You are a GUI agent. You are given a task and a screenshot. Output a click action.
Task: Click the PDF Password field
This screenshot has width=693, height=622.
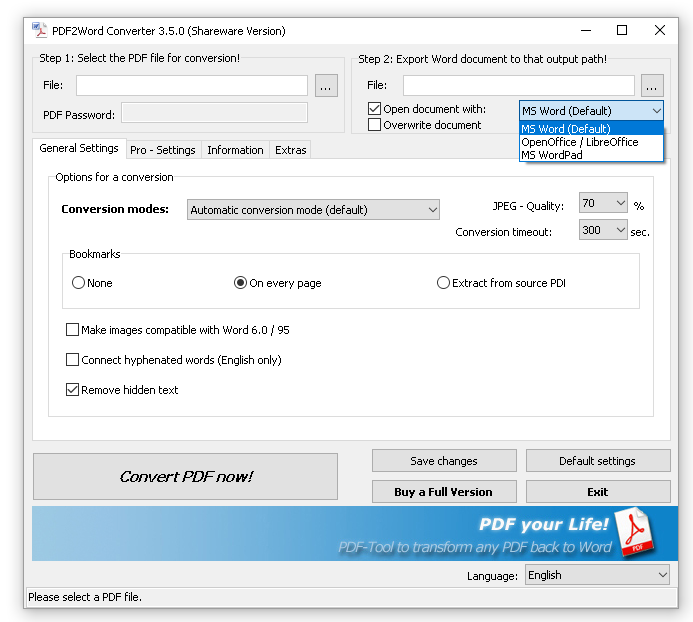click(214, 113)
